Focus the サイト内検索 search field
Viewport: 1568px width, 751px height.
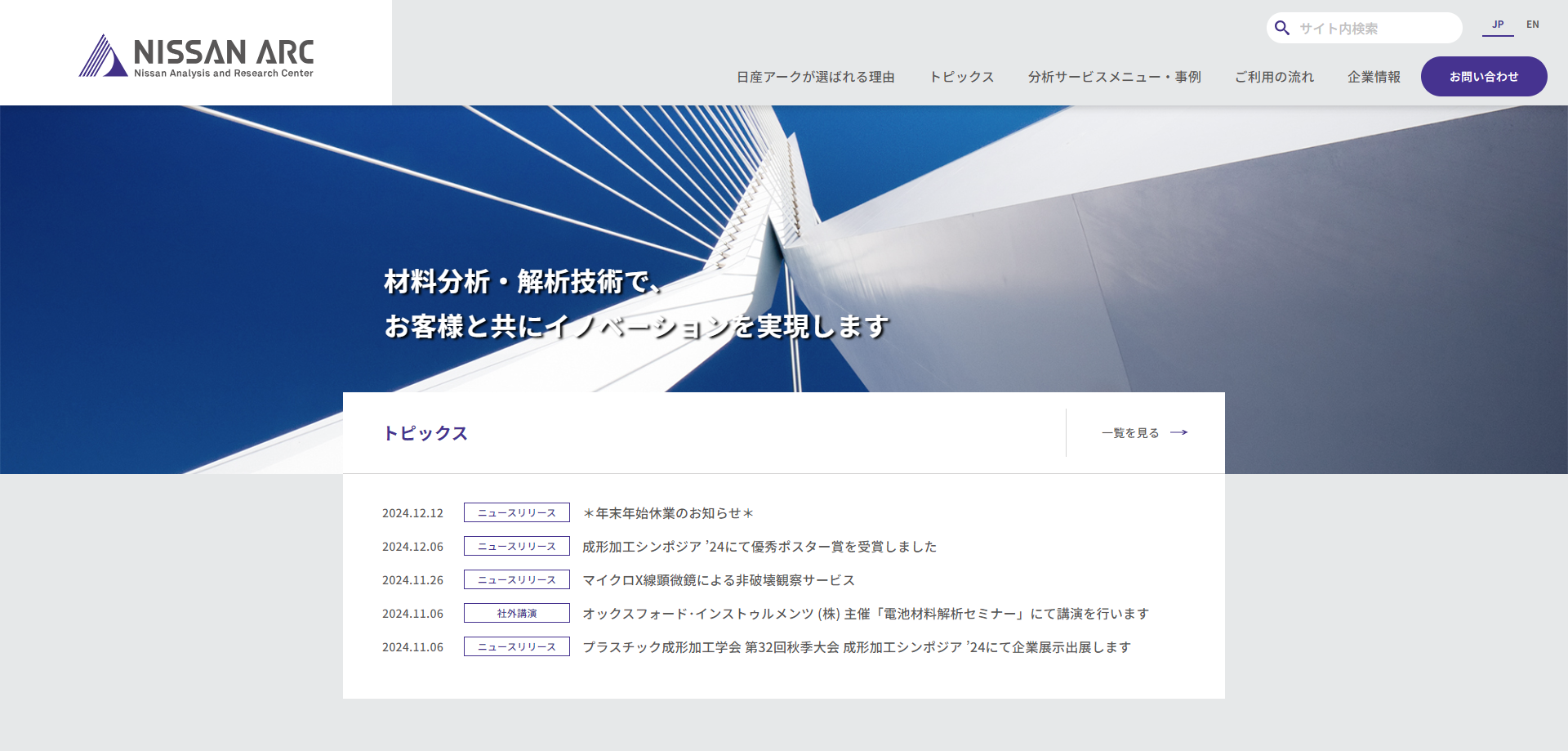click(x=1376, y=29)
